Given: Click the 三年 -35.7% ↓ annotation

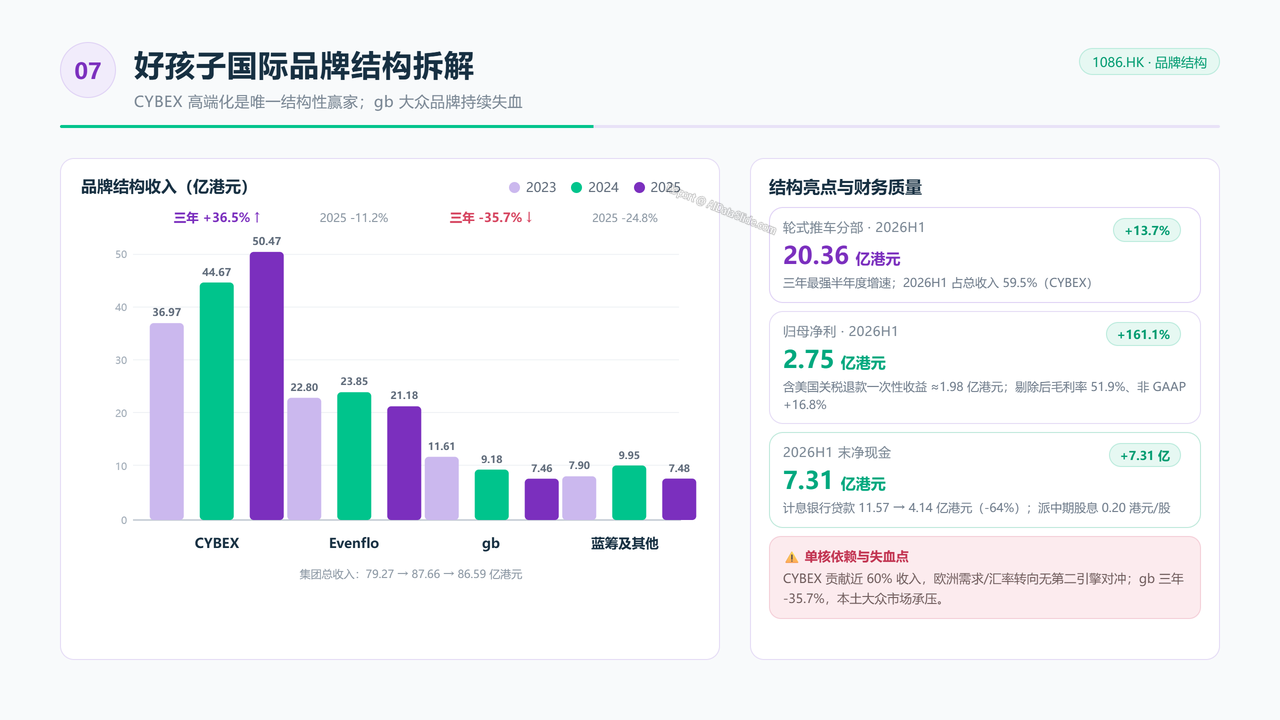Looking at the screenshot, I should coord(491,217).
